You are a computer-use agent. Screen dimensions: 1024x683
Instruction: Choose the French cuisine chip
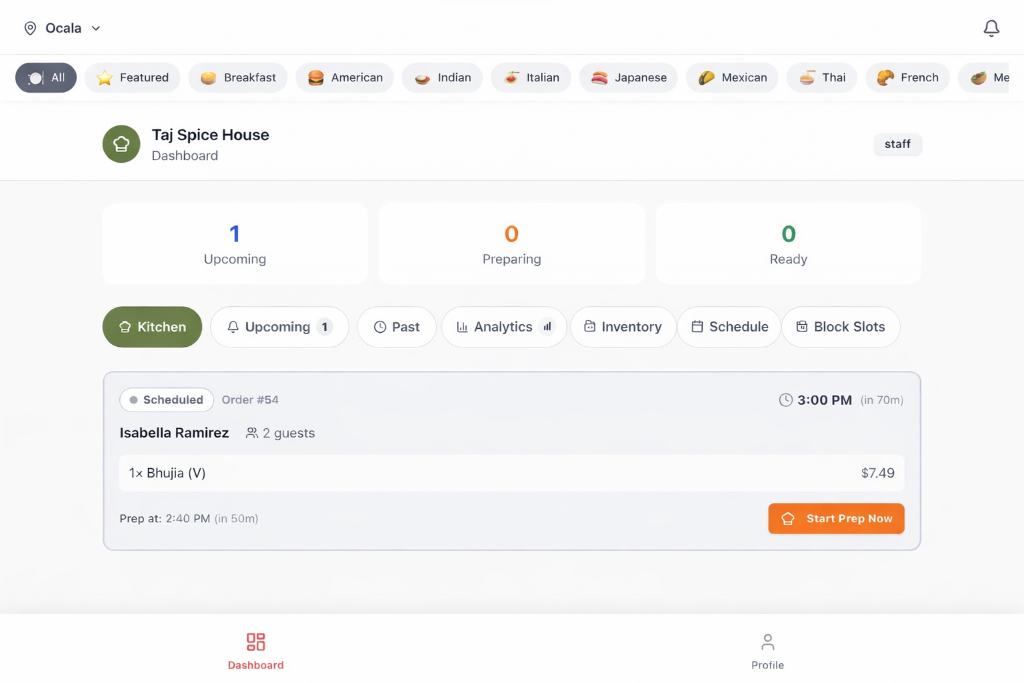pos(907,78)
